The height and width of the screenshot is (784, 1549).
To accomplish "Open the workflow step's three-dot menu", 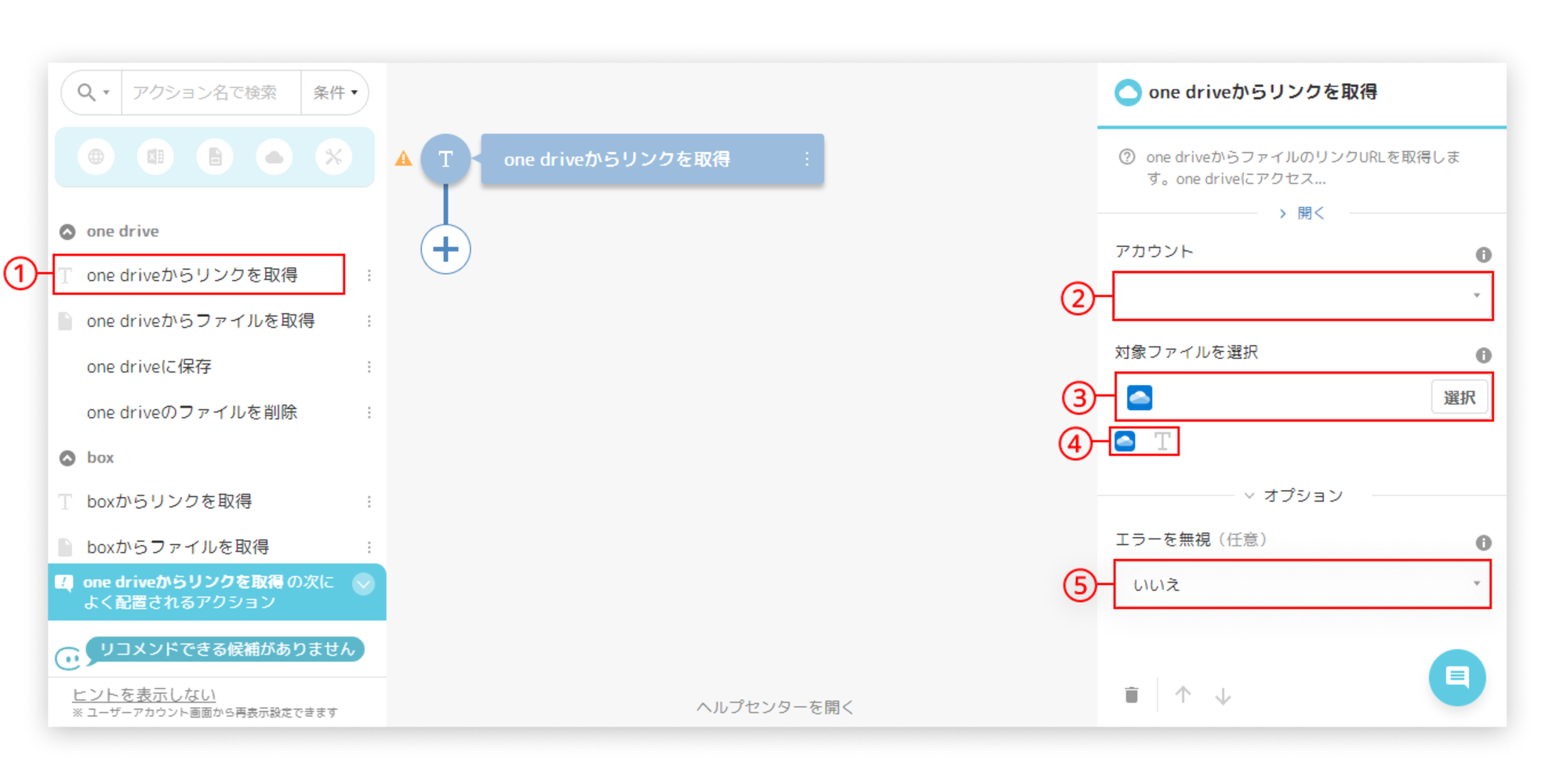I will point(806,159).
